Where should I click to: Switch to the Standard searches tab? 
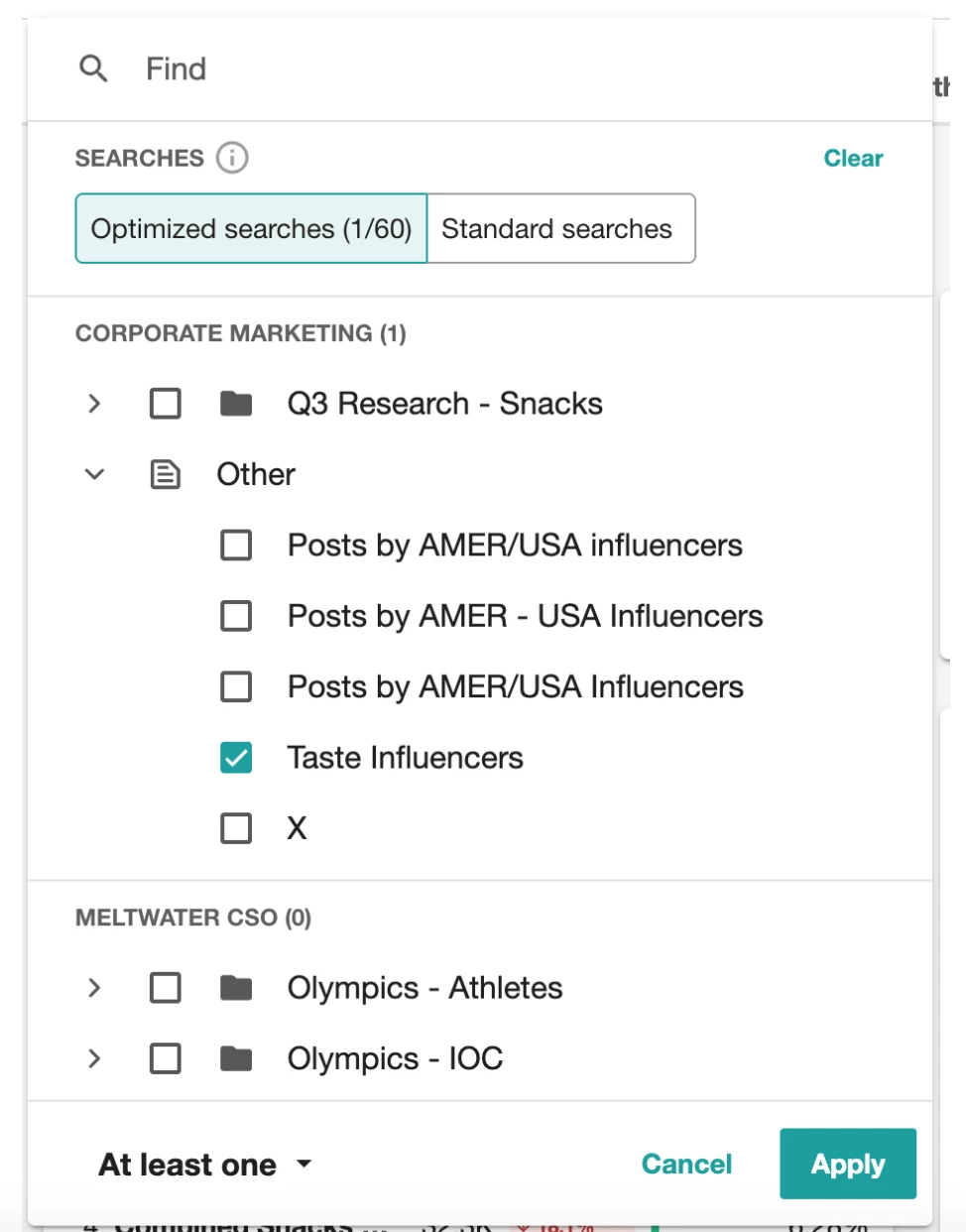[557, 229]
